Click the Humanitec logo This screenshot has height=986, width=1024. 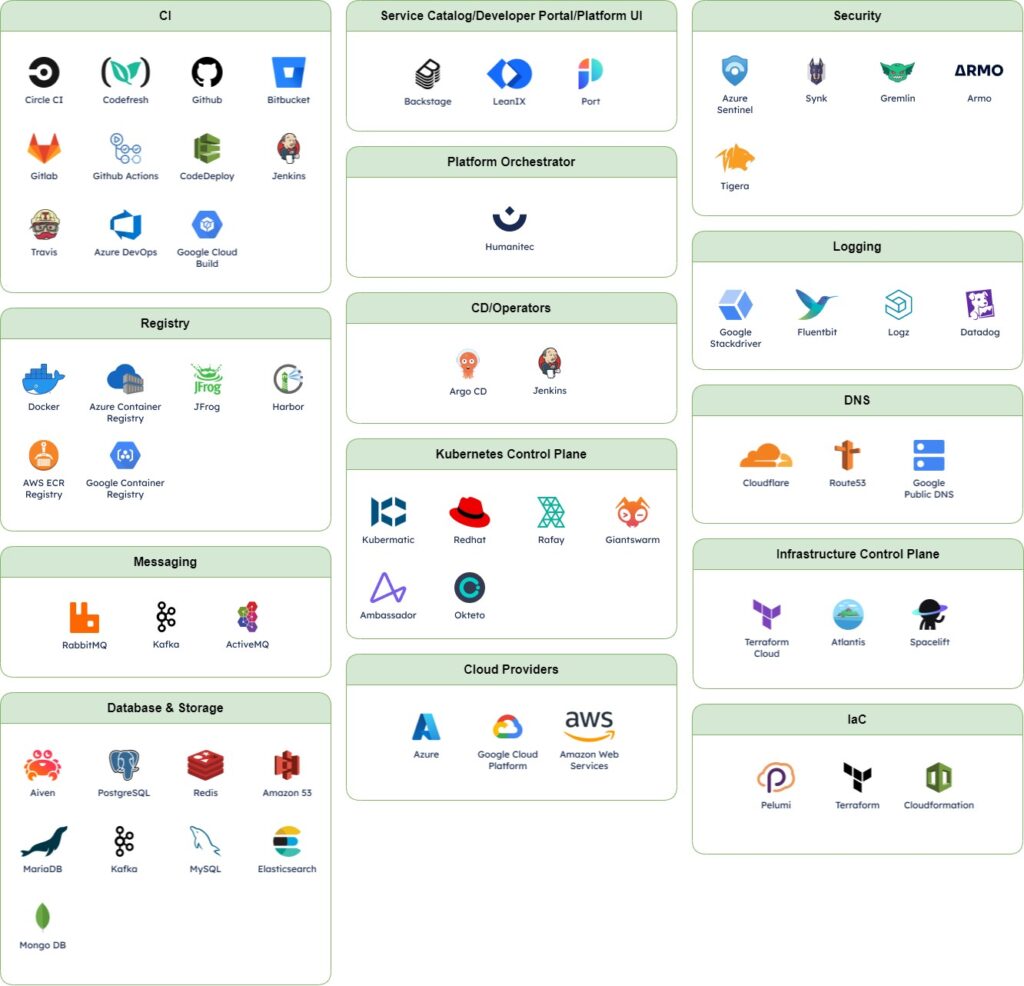509,219
